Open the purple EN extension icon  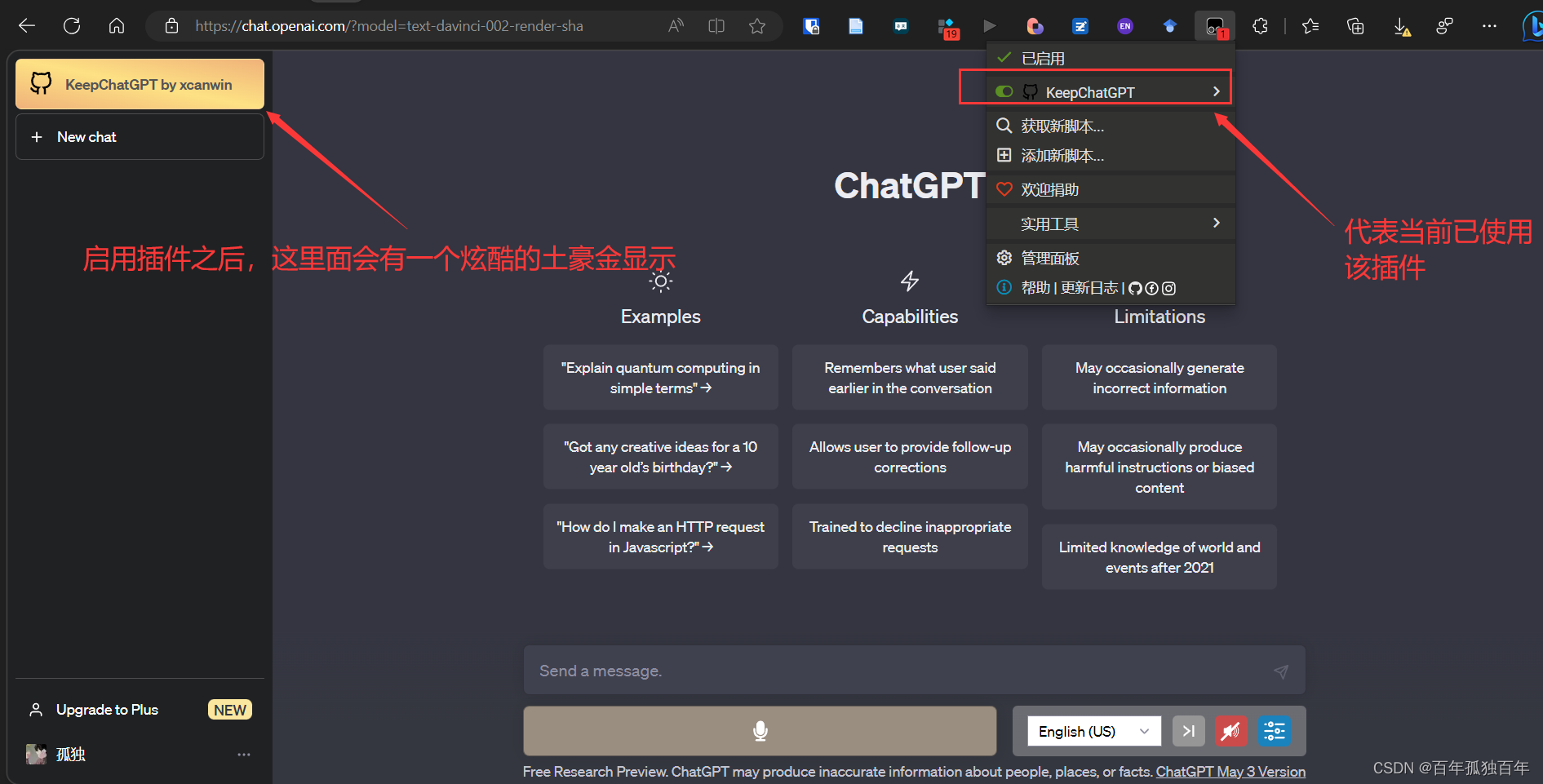(1125, 26)
